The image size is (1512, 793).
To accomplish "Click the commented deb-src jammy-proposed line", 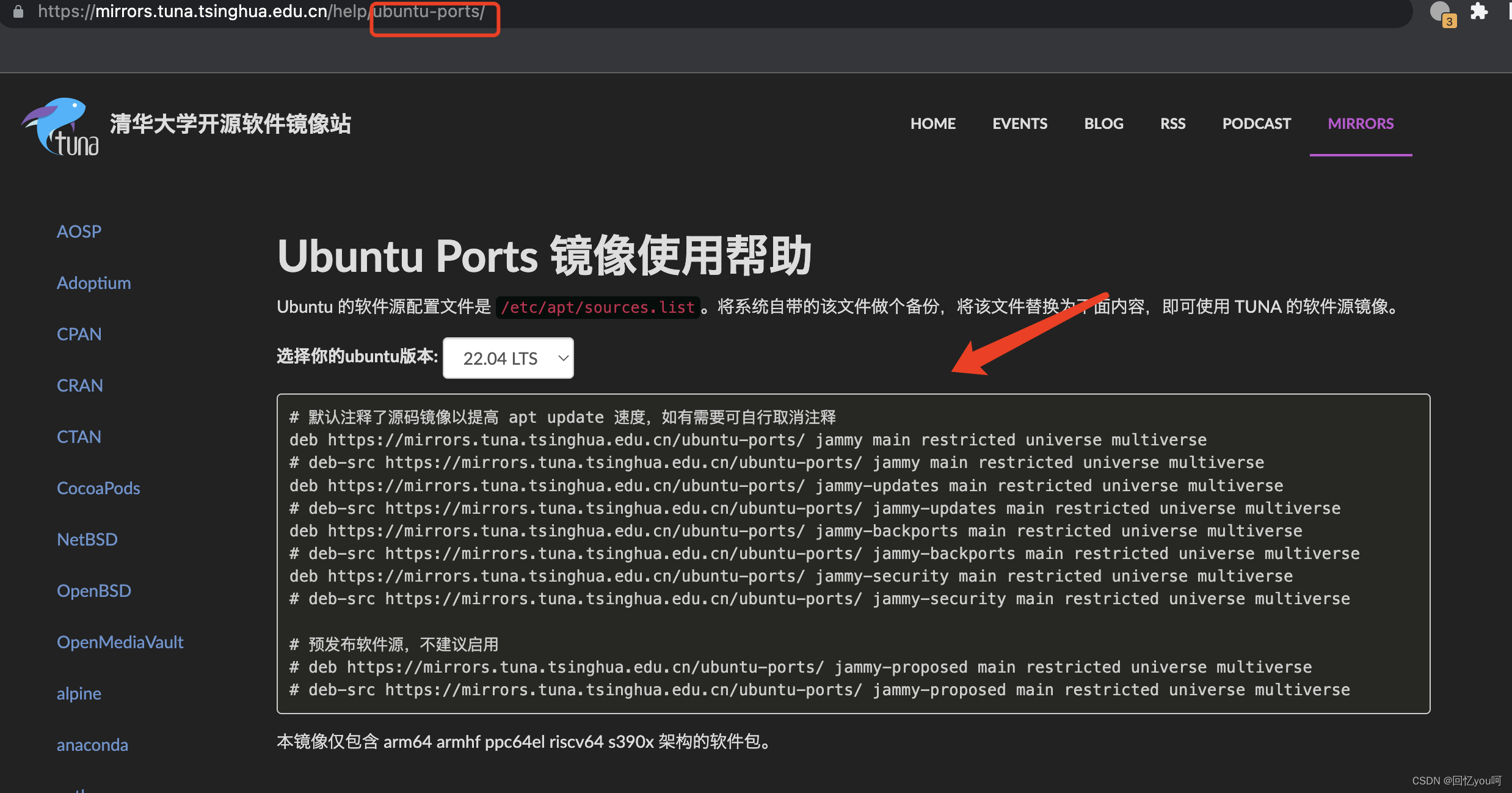I will pyautogui.click(x=820, y=690).
